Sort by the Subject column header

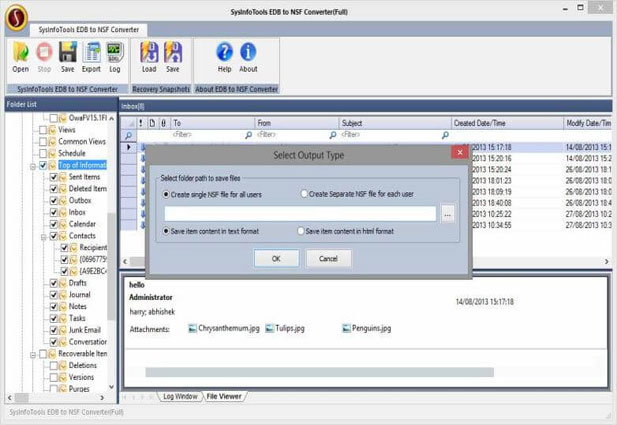pos(395,123)
